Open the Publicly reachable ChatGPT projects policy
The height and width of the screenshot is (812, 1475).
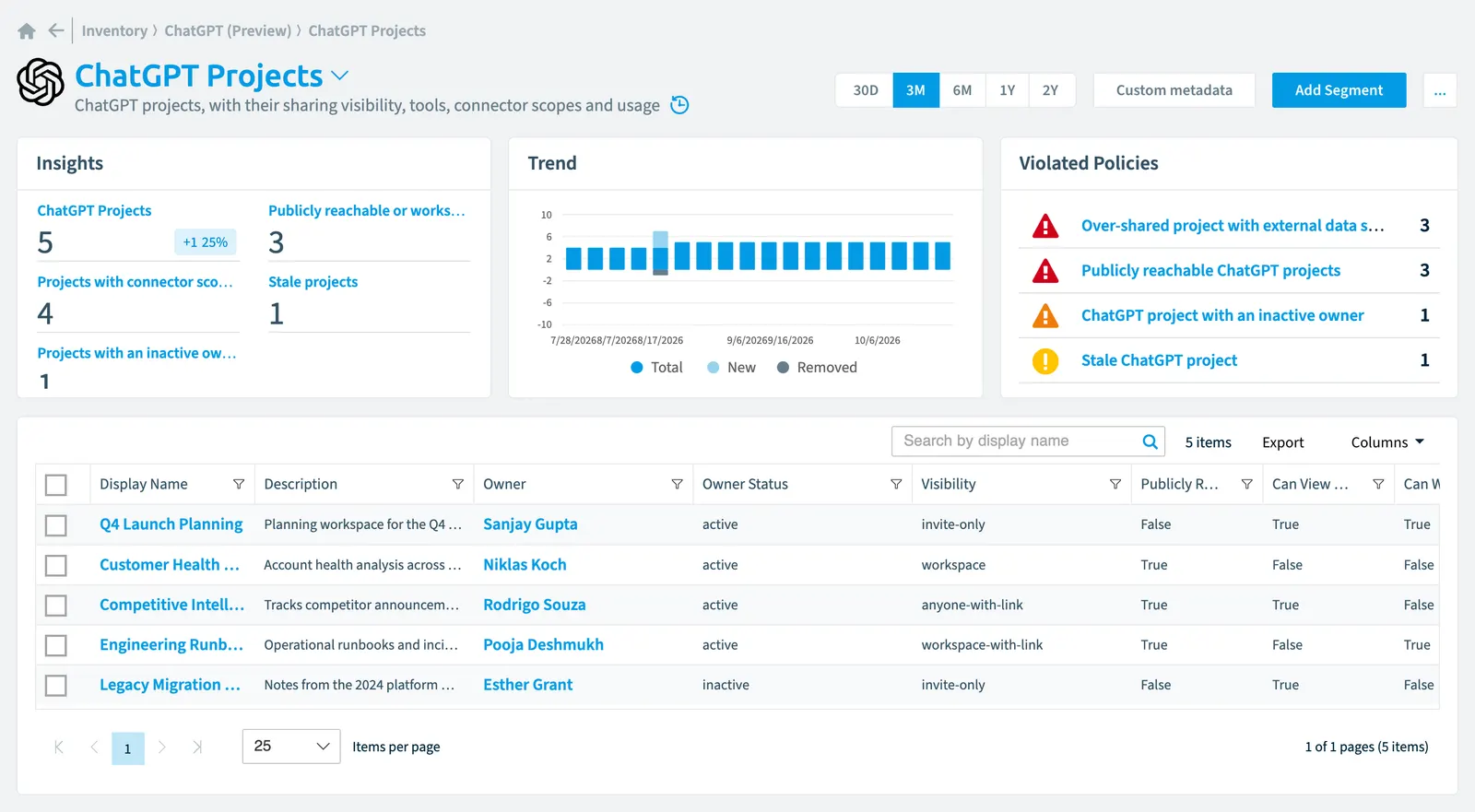(1210, 270)
